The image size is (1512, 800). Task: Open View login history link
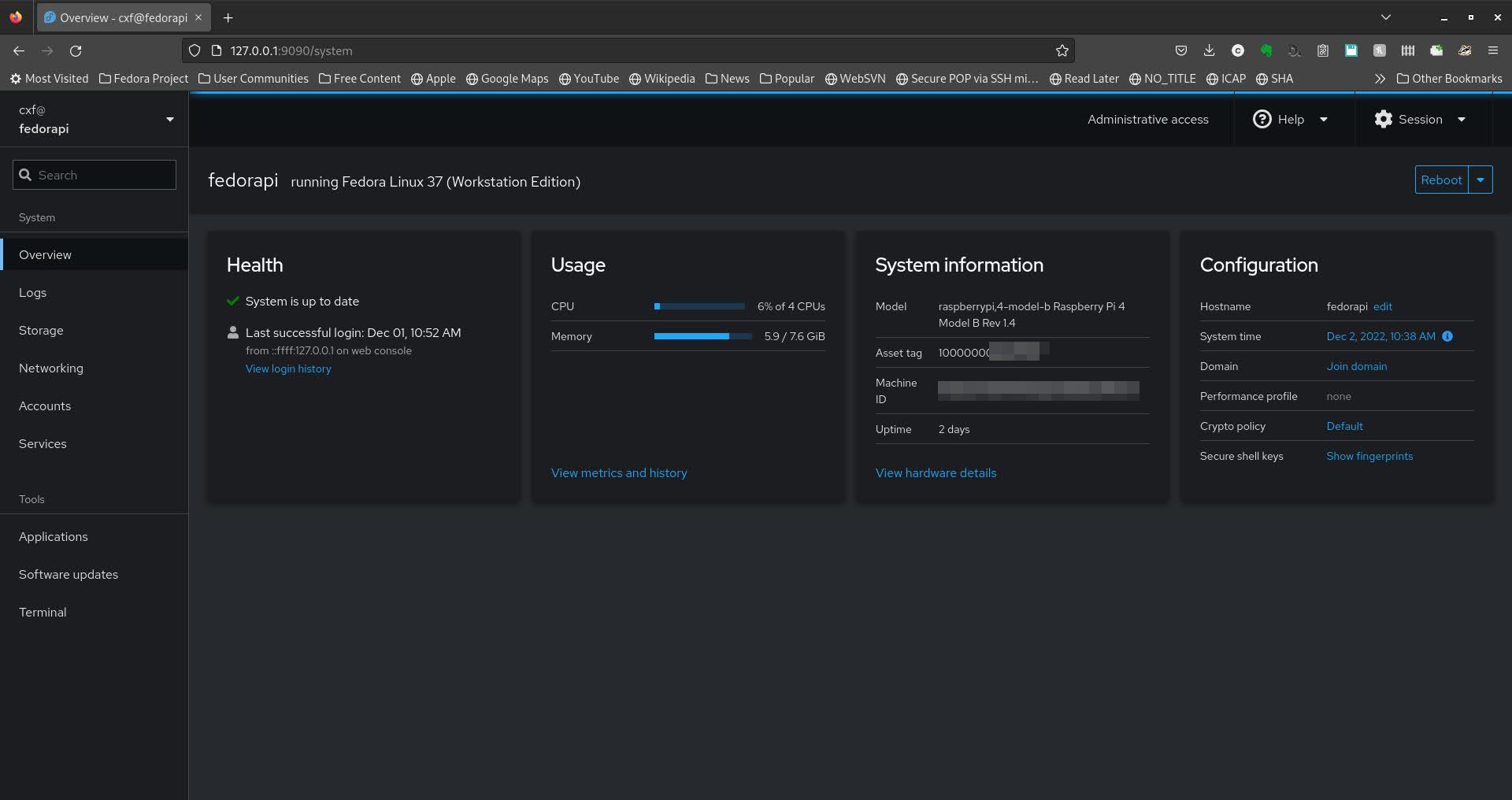tap(288, 369)
